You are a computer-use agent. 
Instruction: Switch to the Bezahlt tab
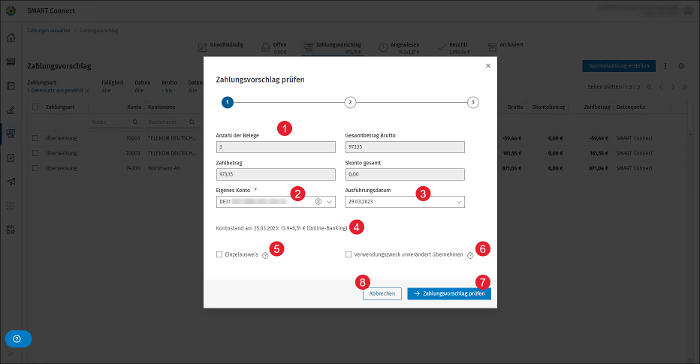(x=453, y=48)
